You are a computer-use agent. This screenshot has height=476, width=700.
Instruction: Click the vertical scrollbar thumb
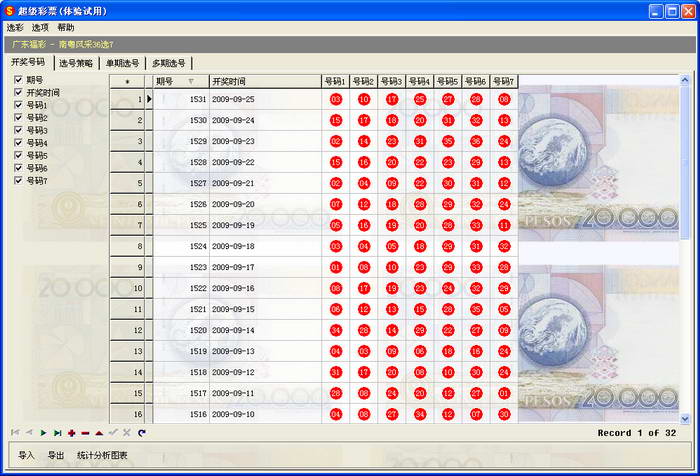click(685, 162)
